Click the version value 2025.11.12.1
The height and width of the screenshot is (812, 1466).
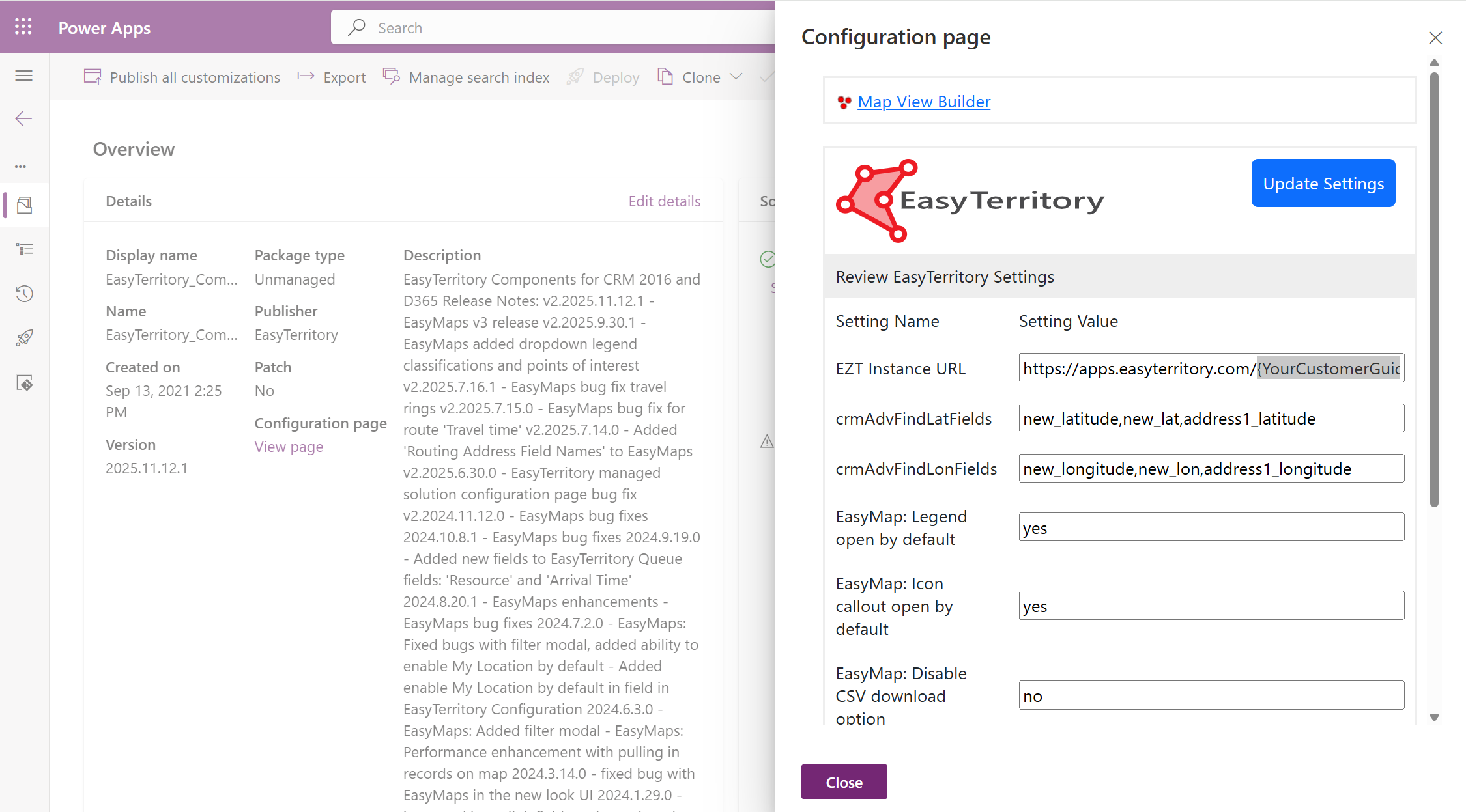[x=147, y=468]
